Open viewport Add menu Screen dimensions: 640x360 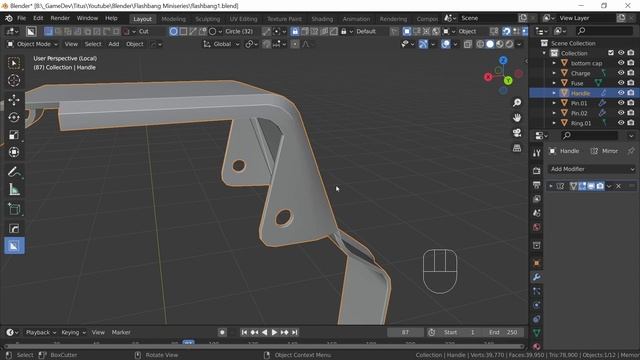(114, 44)
